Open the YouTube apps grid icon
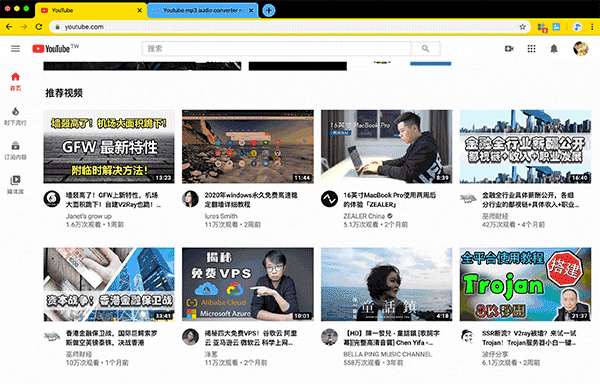600x384 pixels. pyautogui.click(x=532, y=49)
